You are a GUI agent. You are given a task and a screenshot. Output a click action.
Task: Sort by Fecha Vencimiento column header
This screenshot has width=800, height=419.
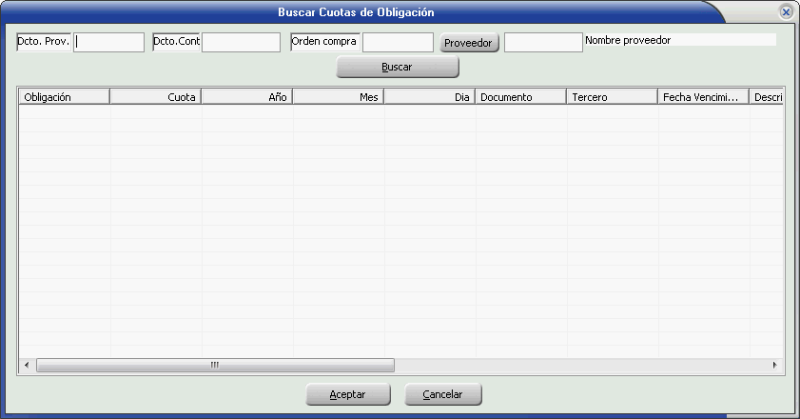coord(703,97)
